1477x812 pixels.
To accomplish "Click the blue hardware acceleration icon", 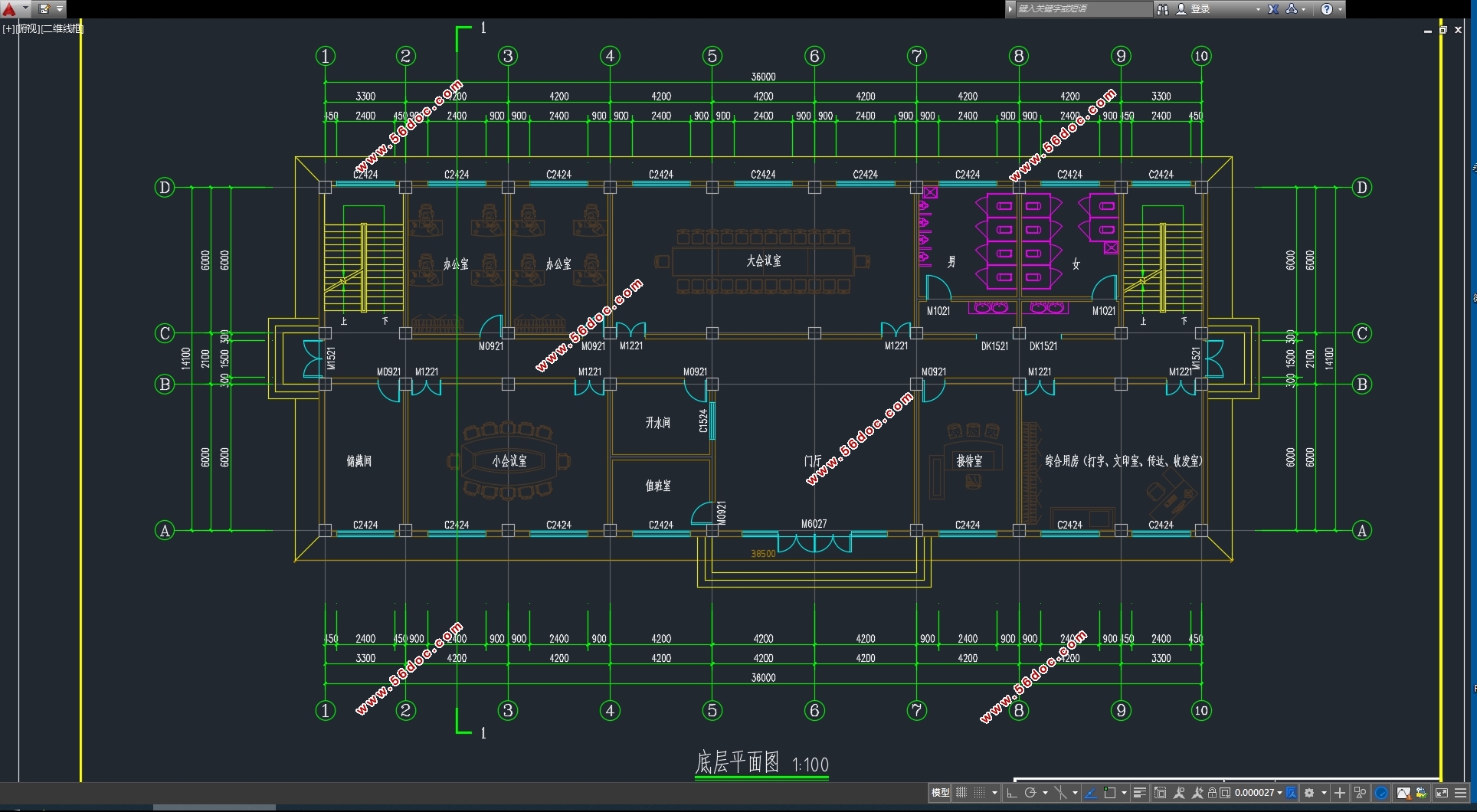I will pos(1381,793).
